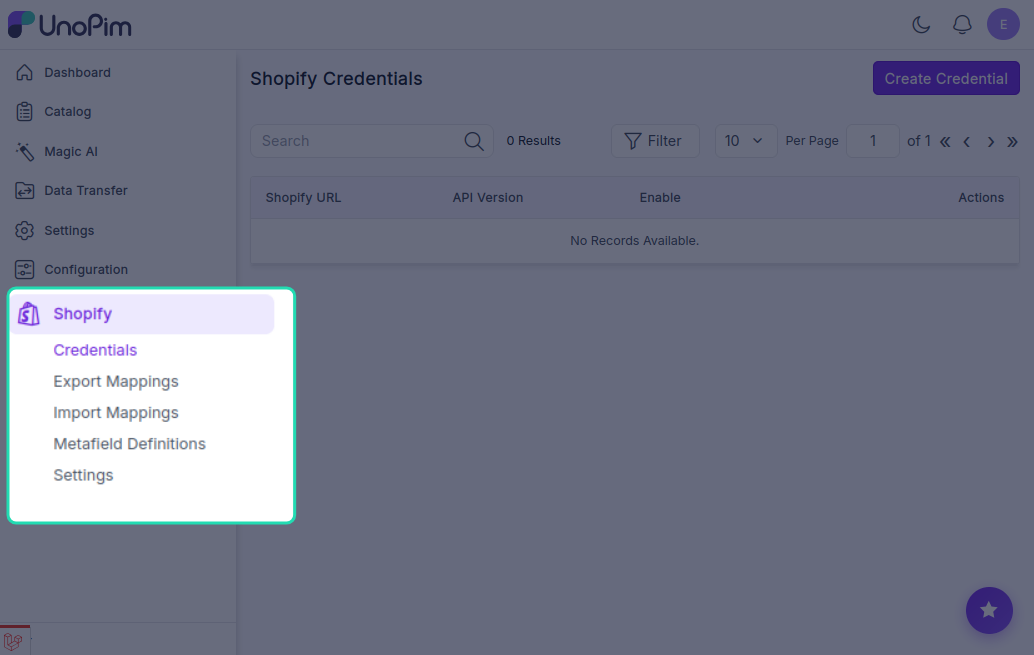Go to last page double chevron
1034x655 pixels.
click(1012, 142)
